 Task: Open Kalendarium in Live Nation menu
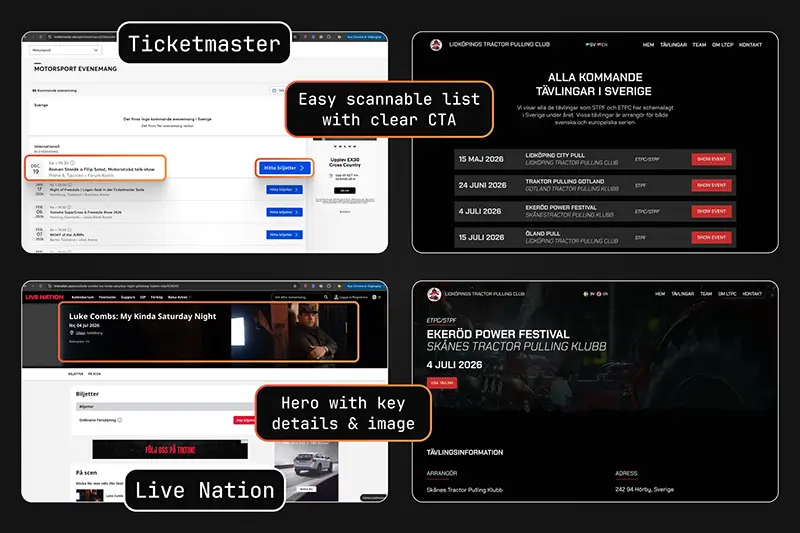point(83,297)
